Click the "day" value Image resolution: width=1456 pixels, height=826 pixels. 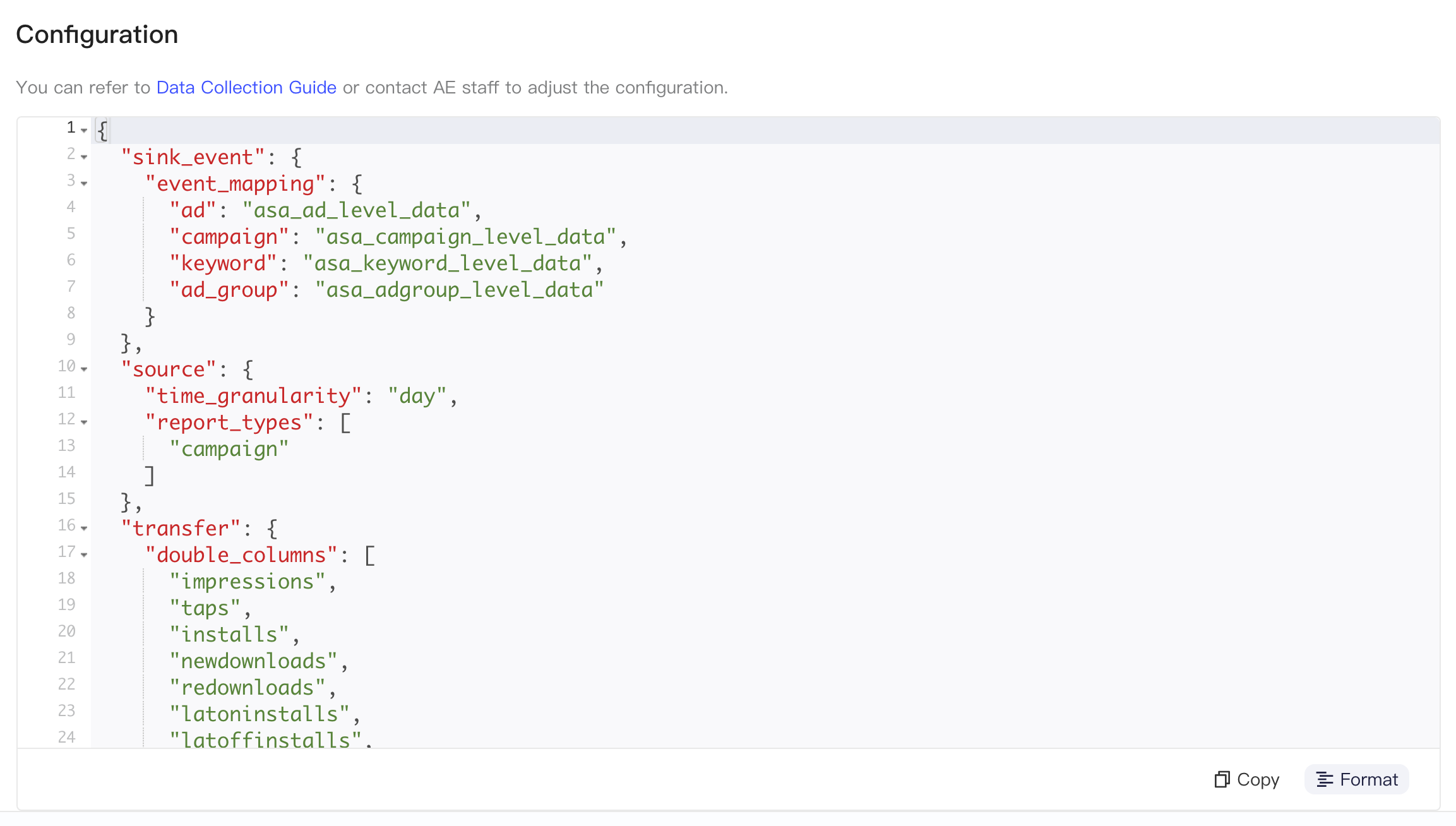pos(417,396)
